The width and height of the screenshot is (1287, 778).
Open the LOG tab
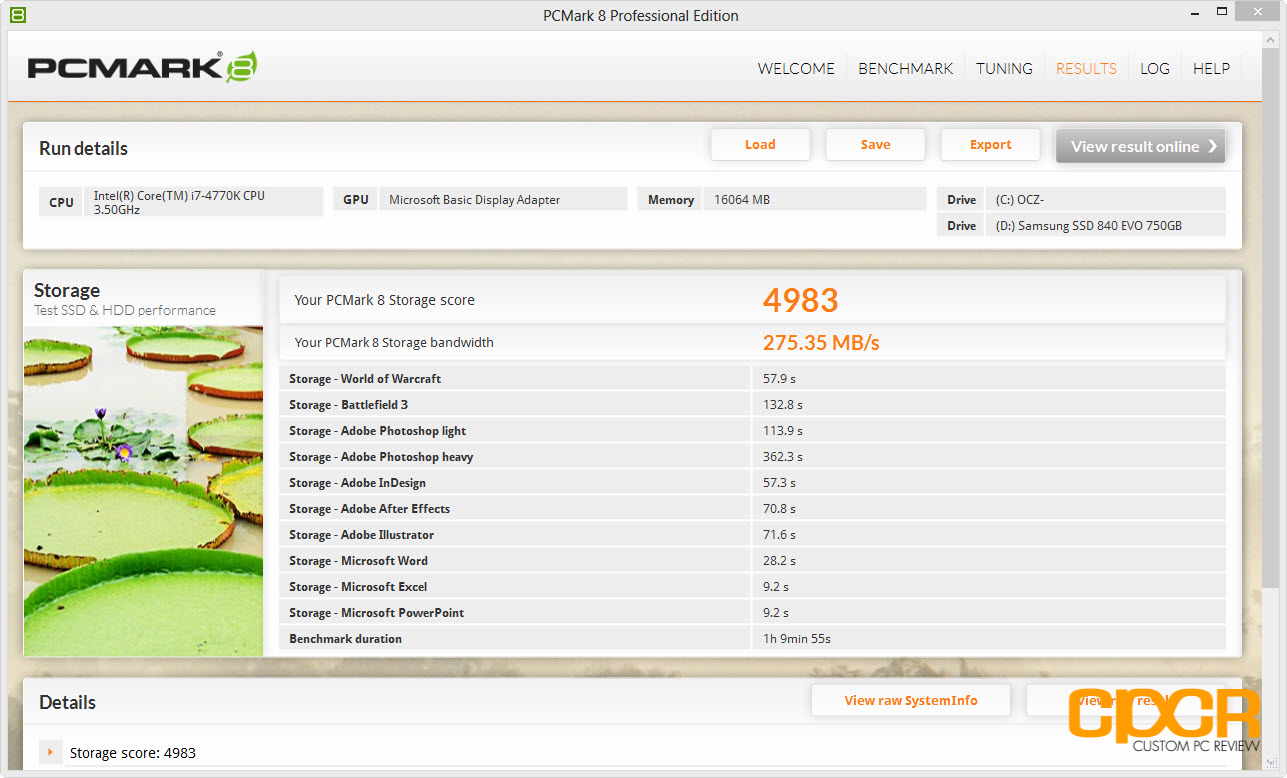[1155, 68]
